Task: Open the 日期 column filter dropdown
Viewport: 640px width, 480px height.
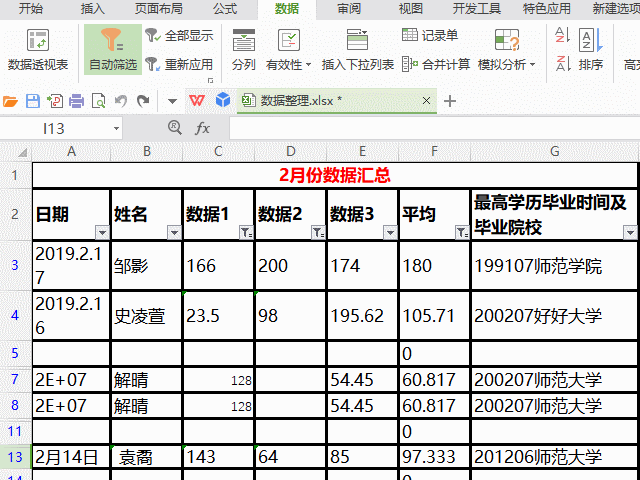Action: (x=102, y=233)
